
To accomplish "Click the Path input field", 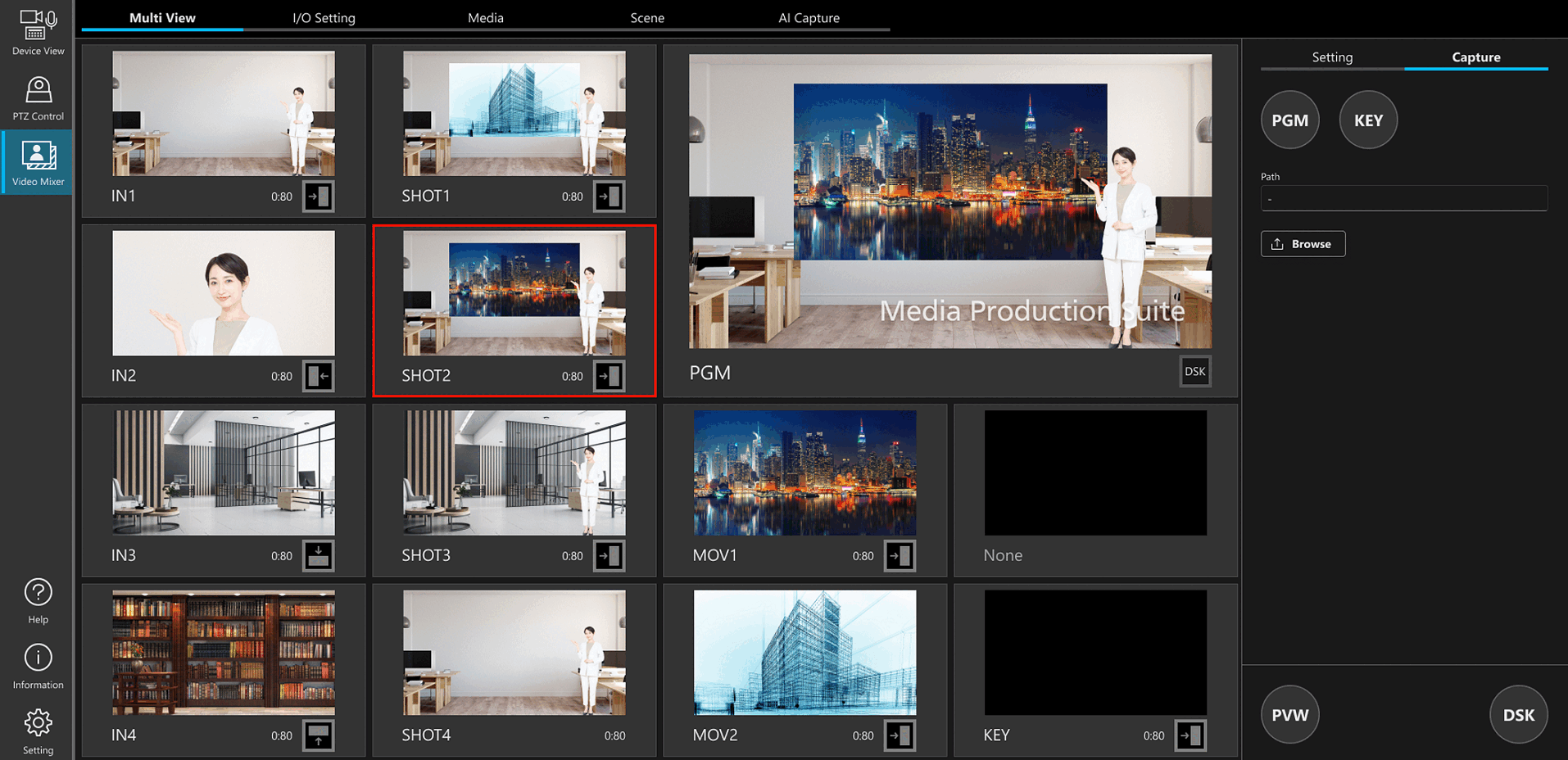I will coord(1403,199).
